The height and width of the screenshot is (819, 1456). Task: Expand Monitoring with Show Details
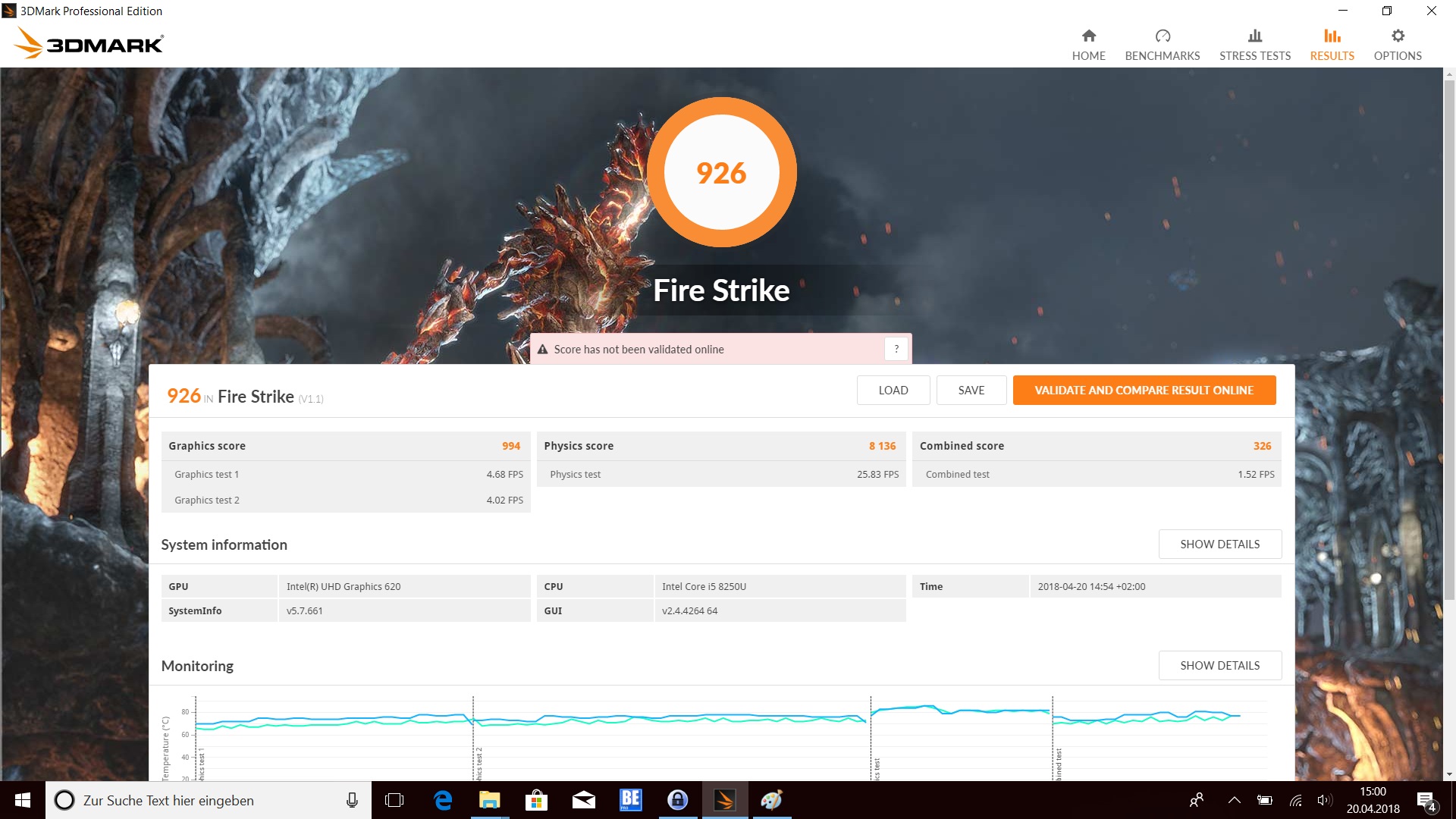click(x=1219, y=666)
